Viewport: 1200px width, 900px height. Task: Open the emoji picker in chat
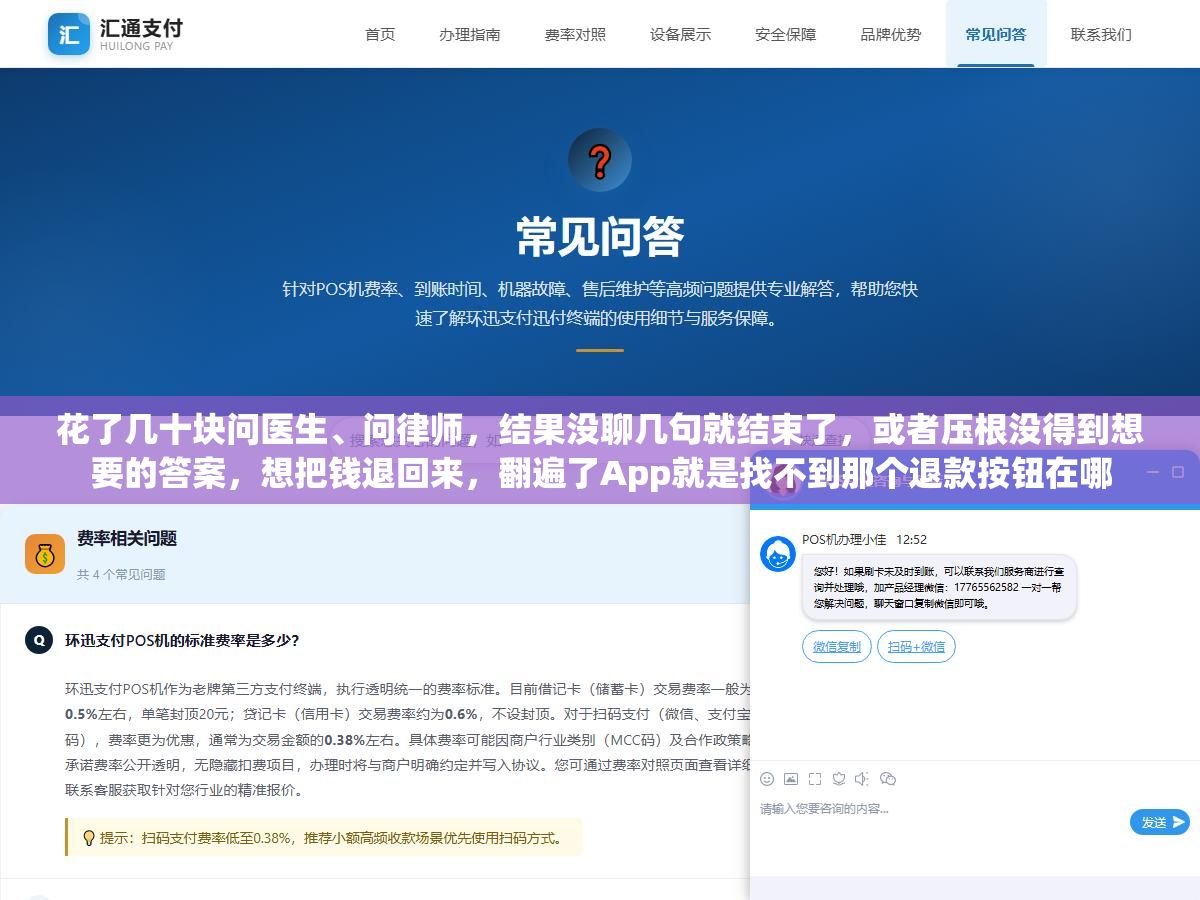767,779
